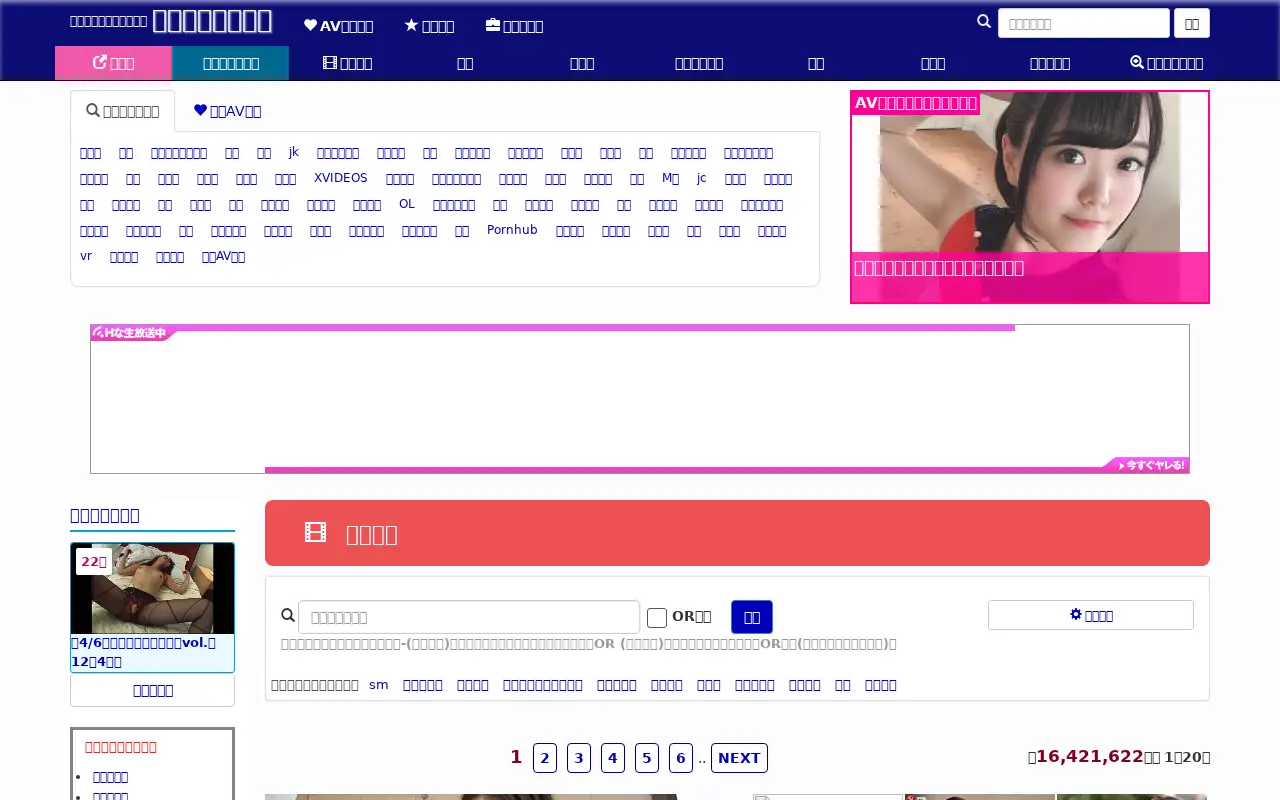Go to page 4 of the results

pyautogui.click(x=613, y=758)
